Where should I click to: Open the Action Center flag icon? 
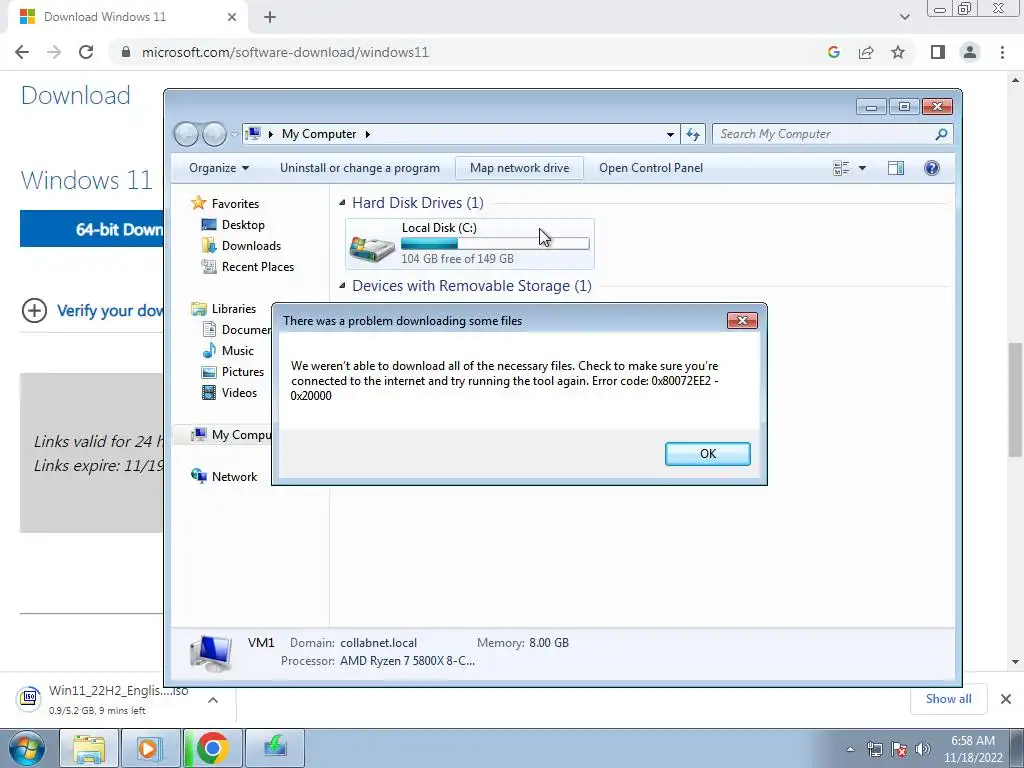tap(899, 749)
